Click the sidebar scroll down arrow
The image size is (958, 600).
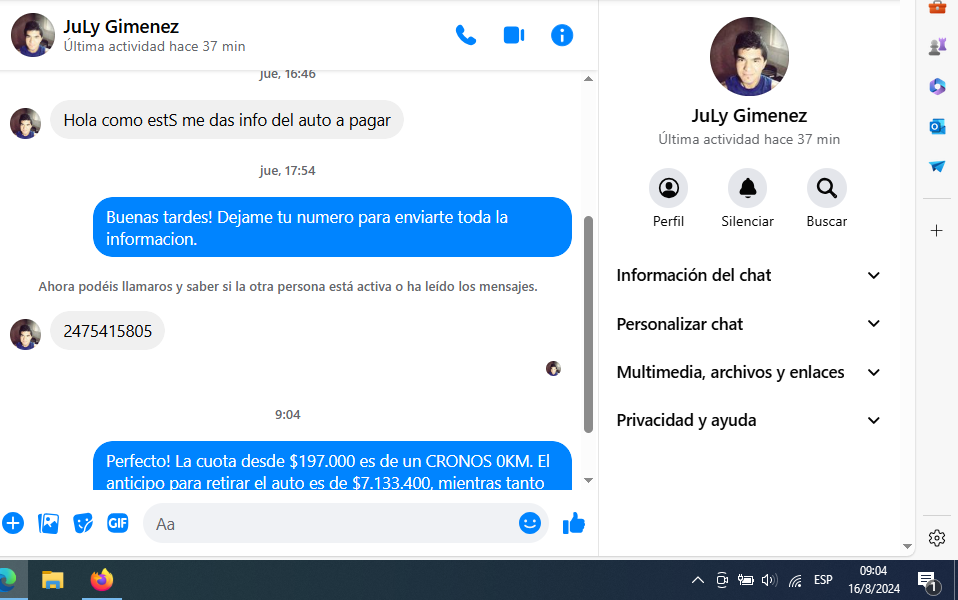coord(907,547)
